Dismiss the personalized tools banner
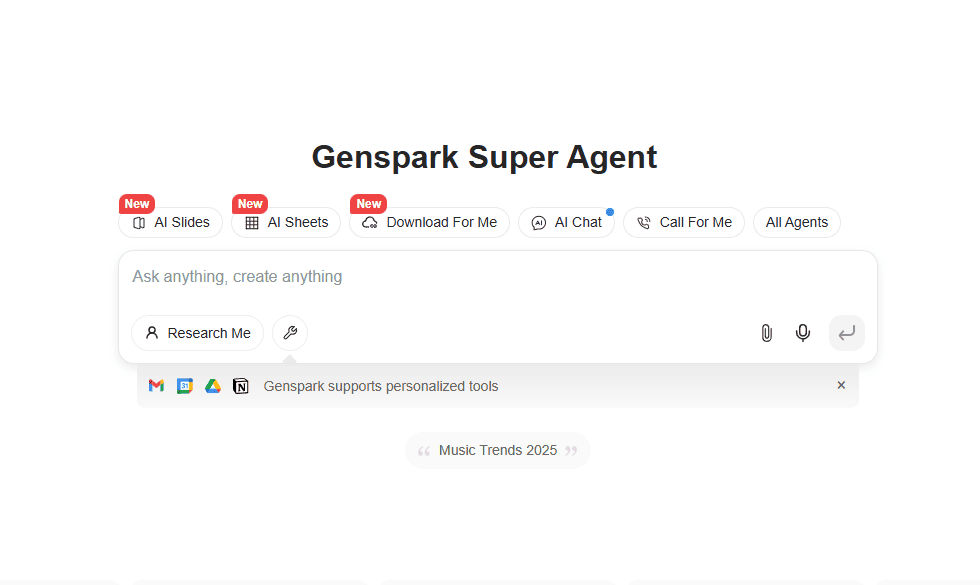Viewport: 980px width, 585px height. click(841, 385)
